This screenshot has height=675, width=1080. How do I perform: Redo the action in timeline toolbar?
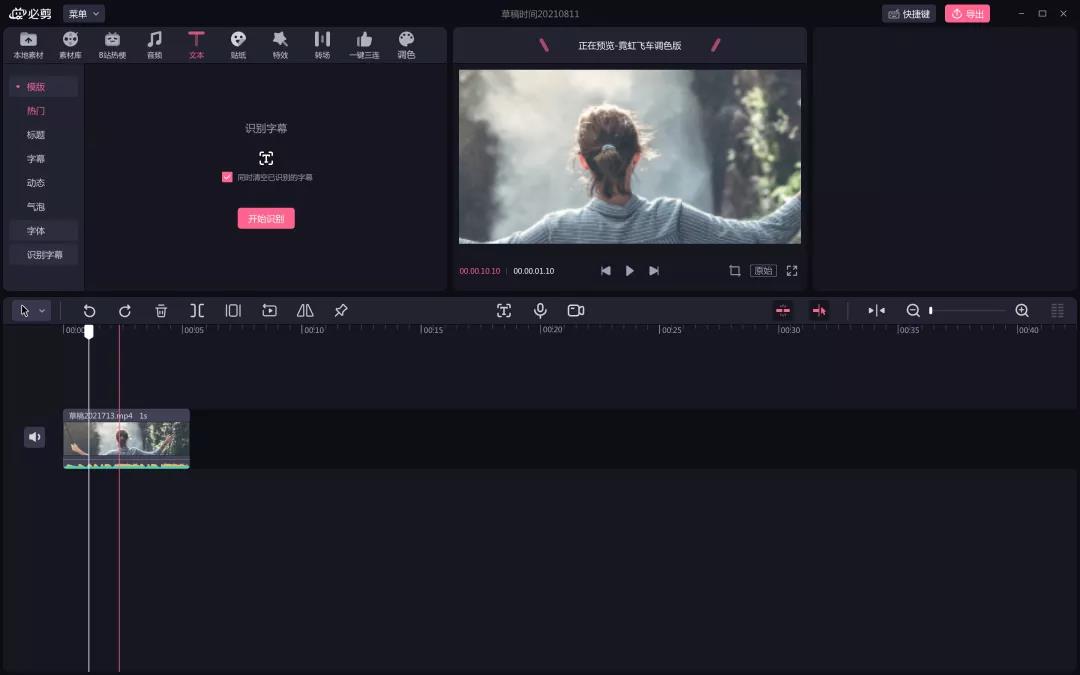pos(125,311)
